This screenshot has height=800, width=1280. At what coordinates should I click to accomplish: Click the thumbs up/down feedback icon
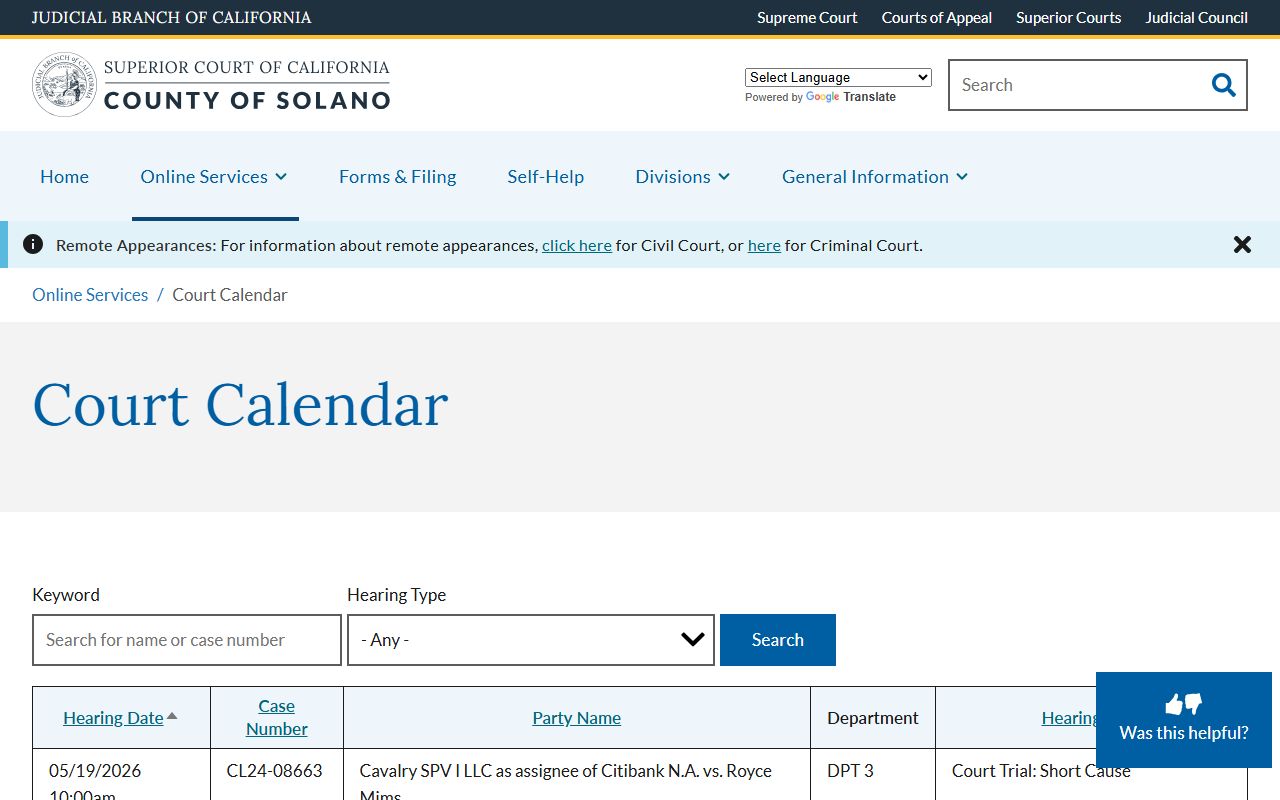click(x=1184, y=704)
